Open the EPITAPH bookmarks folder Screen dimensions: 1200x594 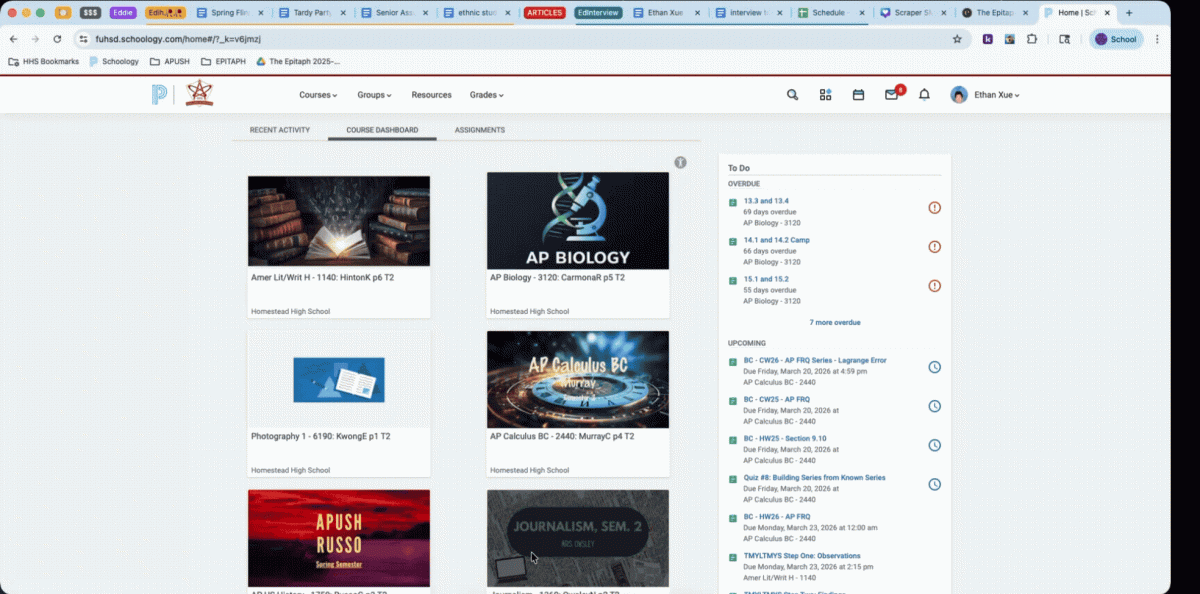point(223,61)
